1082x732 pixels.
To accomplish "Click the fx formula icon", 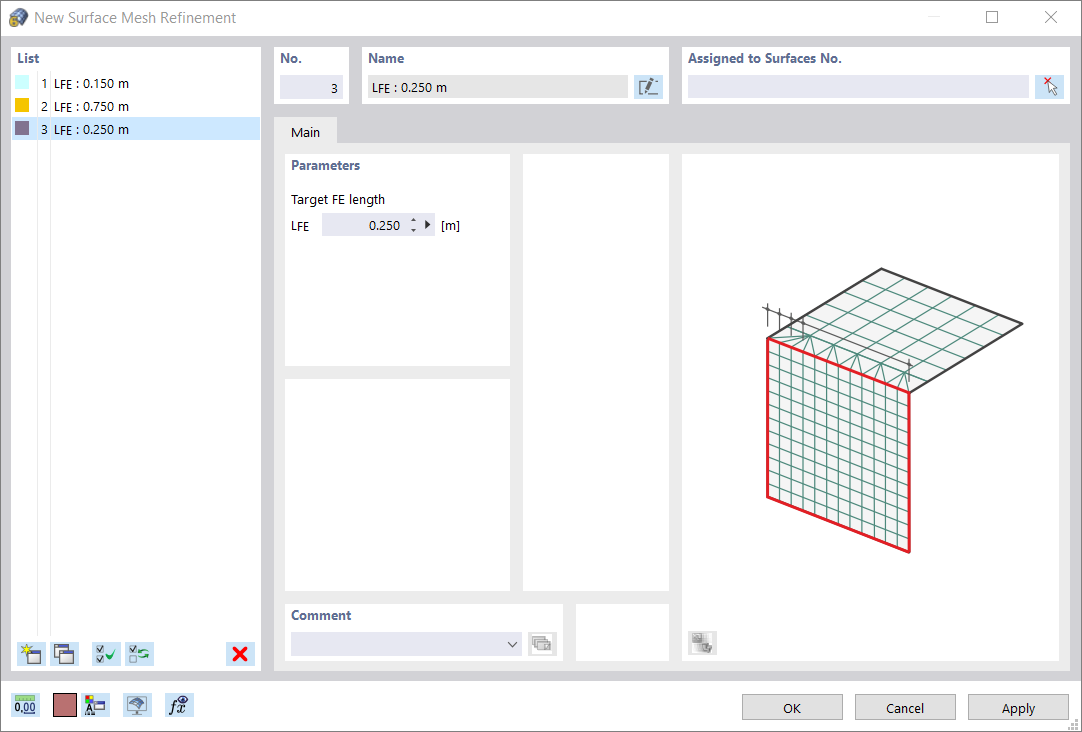I will point(179,705).
